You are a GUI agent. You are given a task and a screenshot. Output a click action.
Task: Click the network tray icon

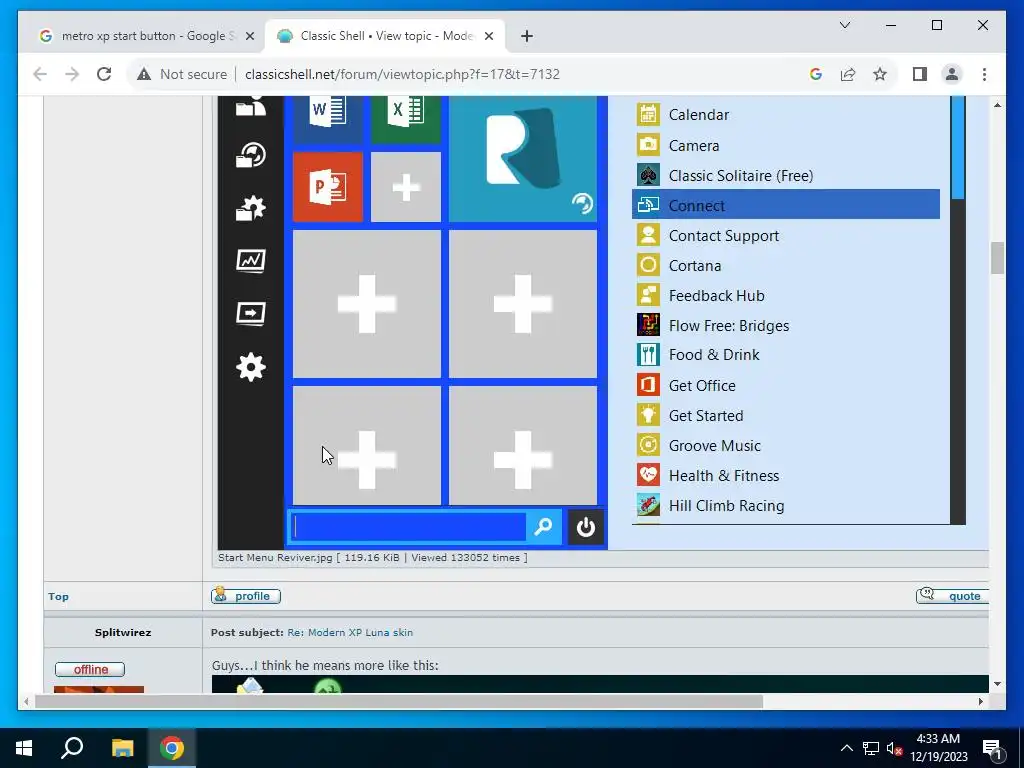[x=871, y=748]
